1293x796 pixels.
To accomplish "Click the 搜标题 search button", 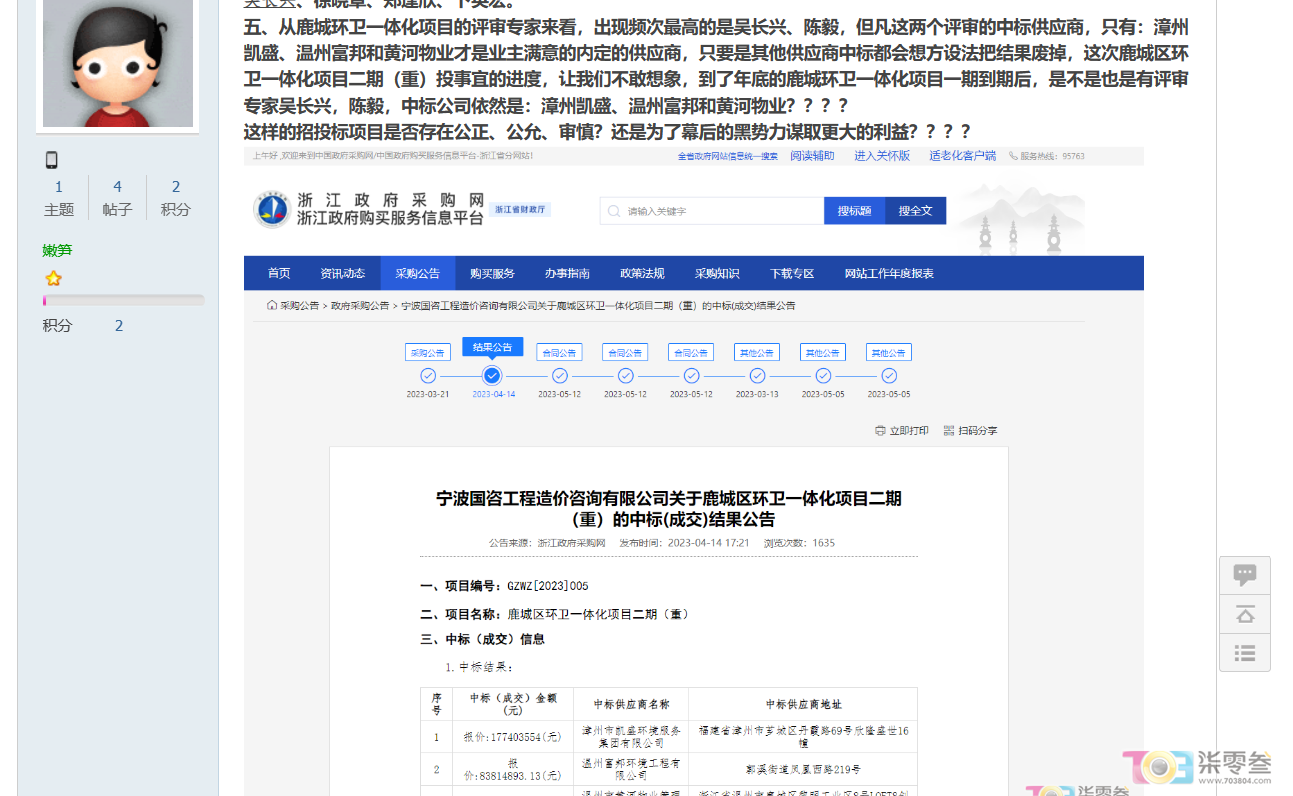I will (x=854, y=211).
